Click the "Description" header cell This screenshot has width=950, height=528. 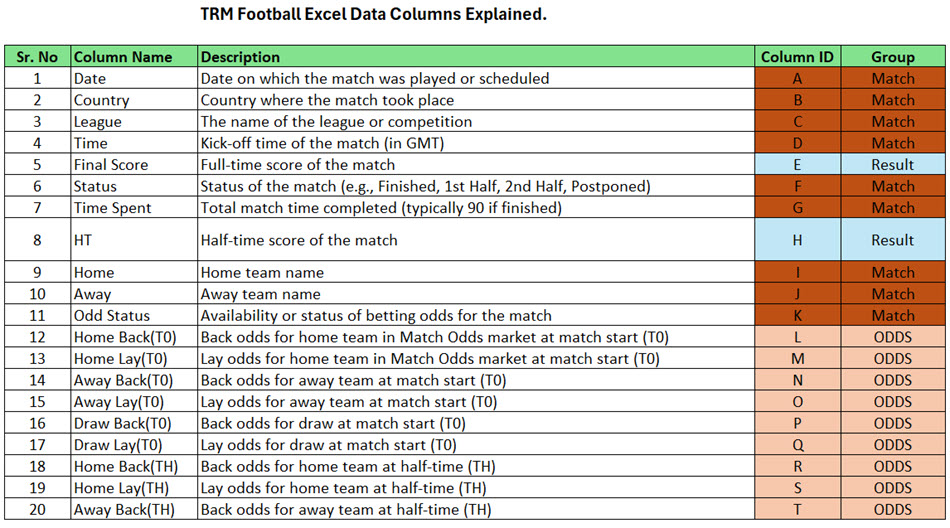point(240,57)
